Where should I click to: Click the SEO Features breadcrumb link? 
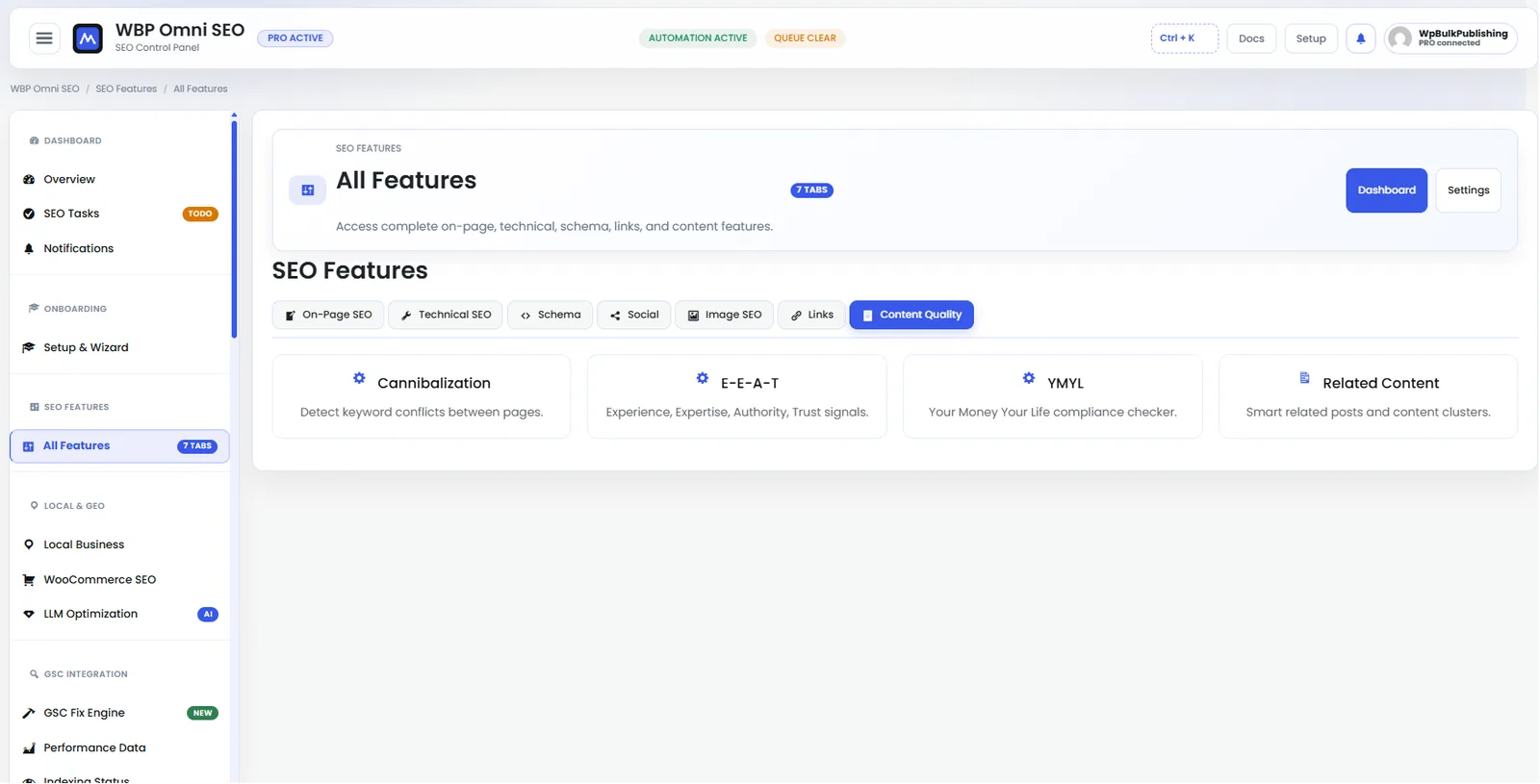[126, 89]
